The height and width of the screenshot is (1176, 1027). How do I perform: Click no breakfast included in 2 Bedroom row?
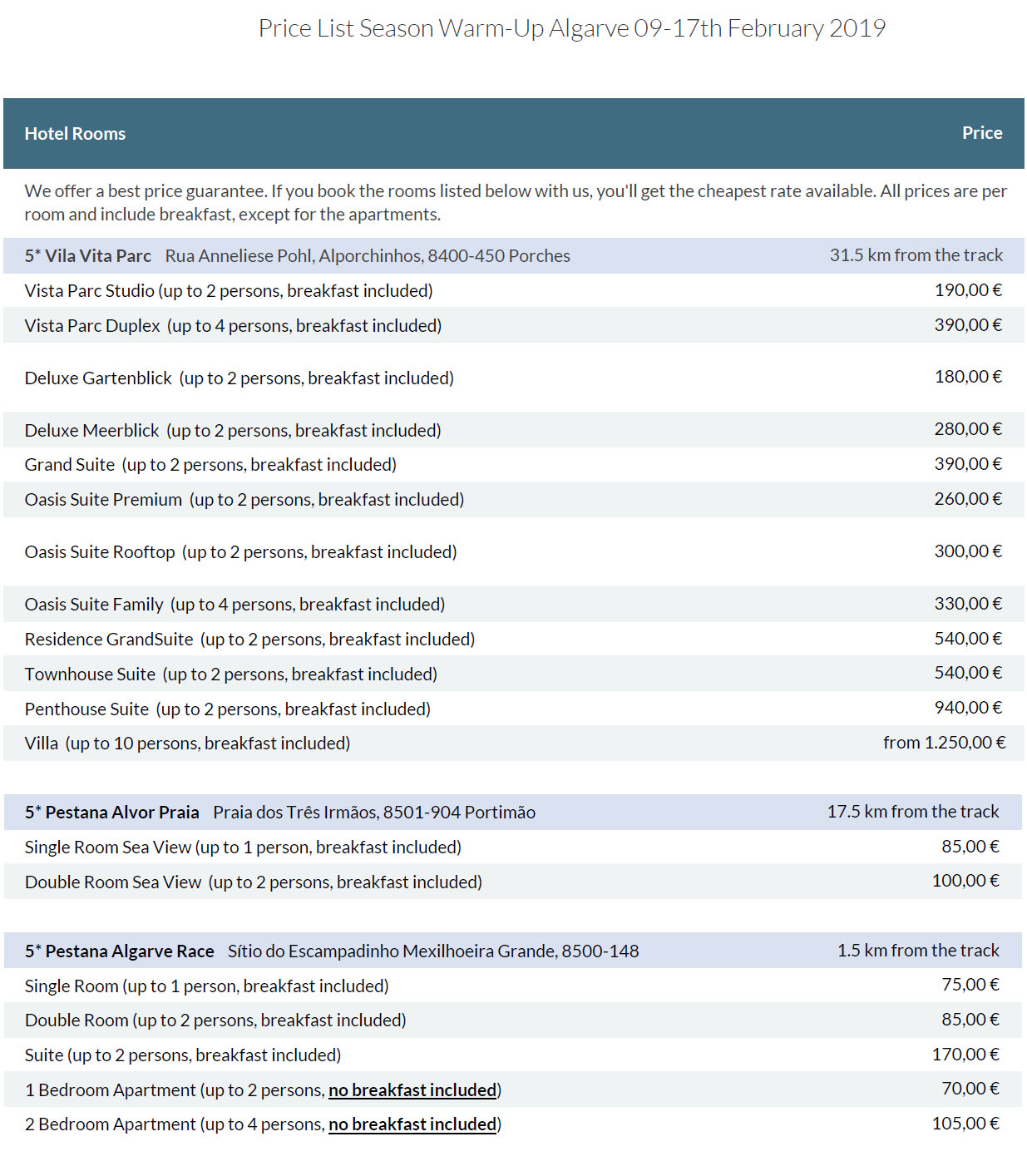(412, 1124)
